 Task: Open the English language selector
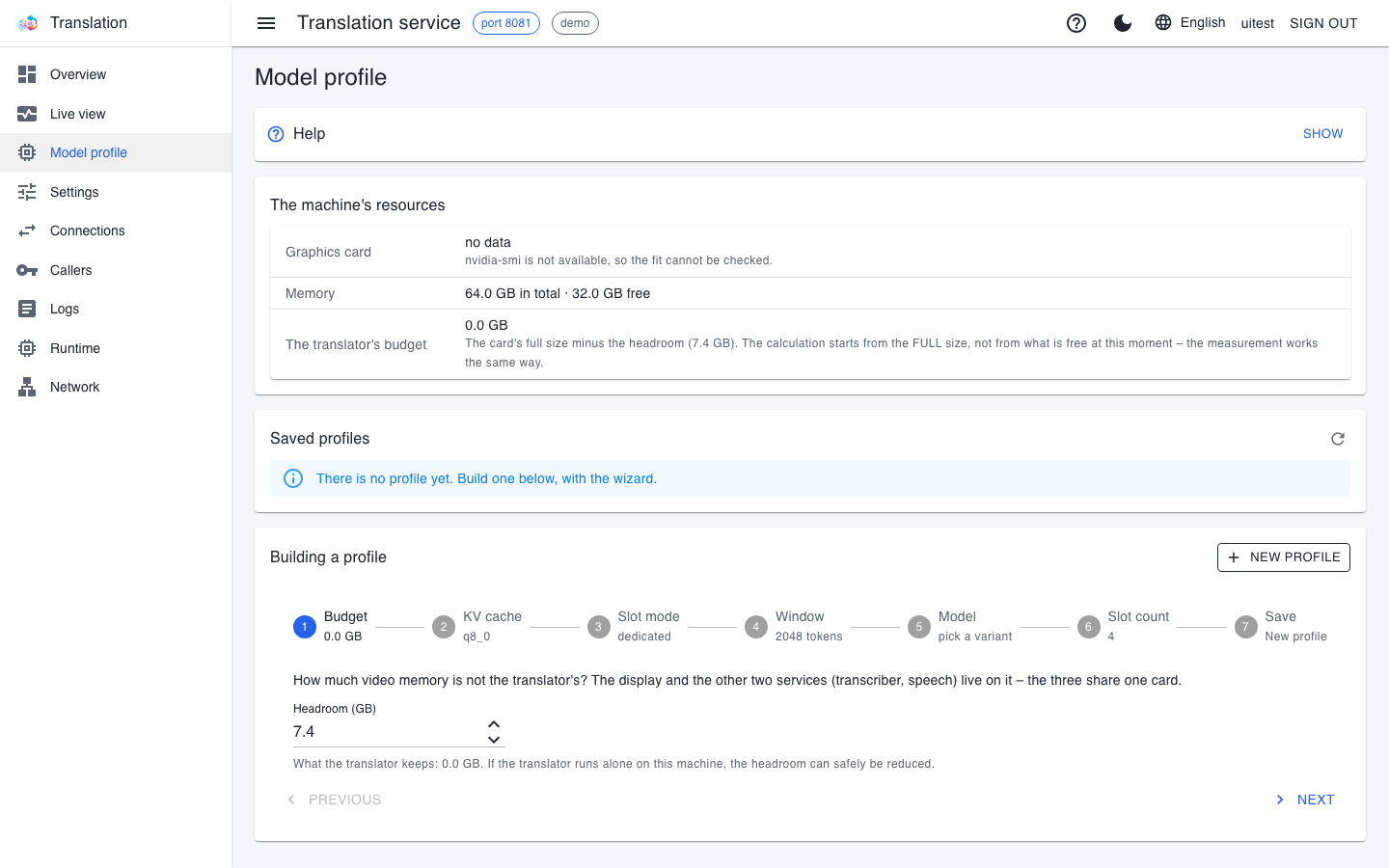[x=1190, y=23]
